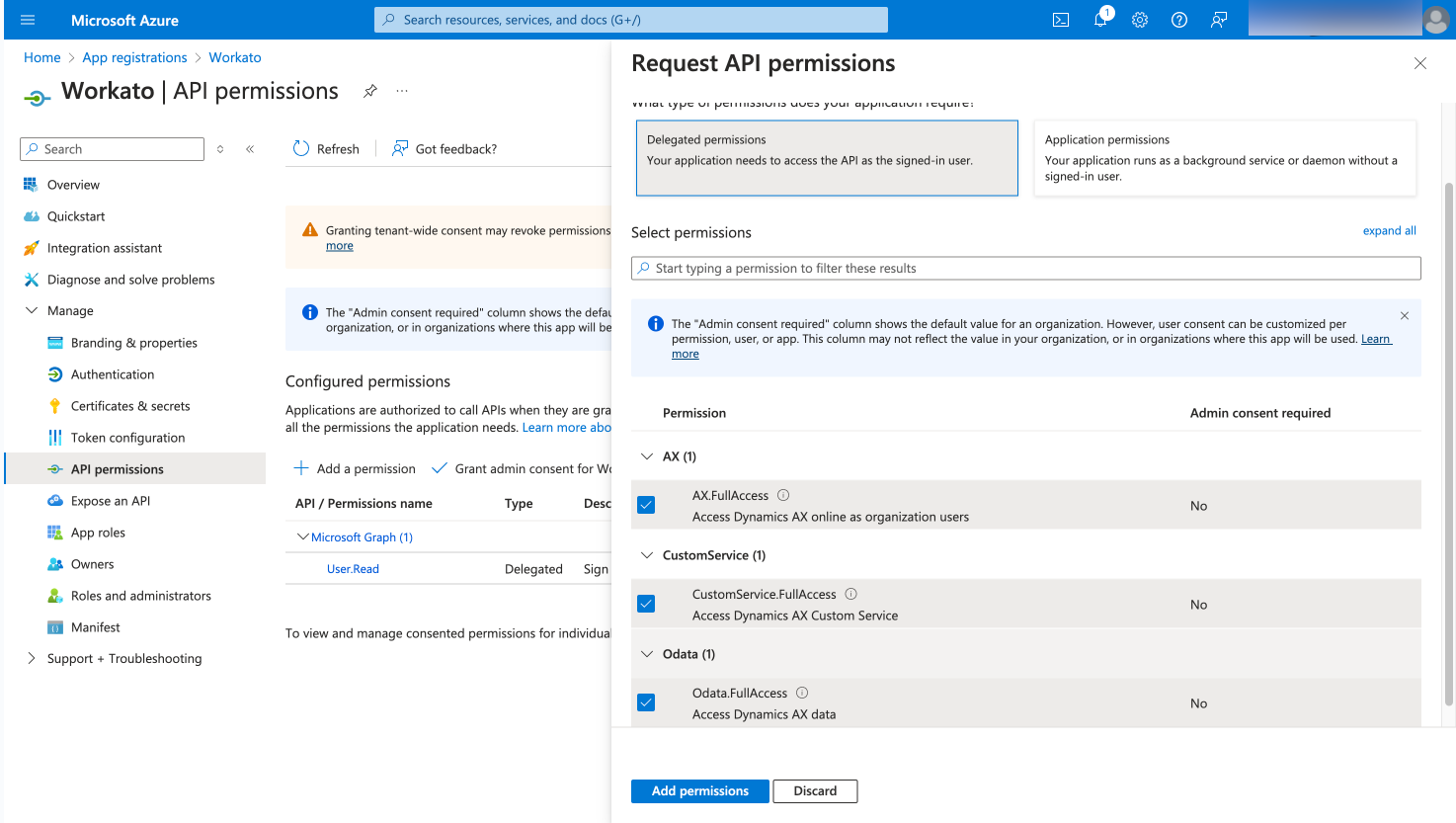This screenshot has height=823, width=1456.
Task: Go to Expose an API
Action: coord(111,501)
